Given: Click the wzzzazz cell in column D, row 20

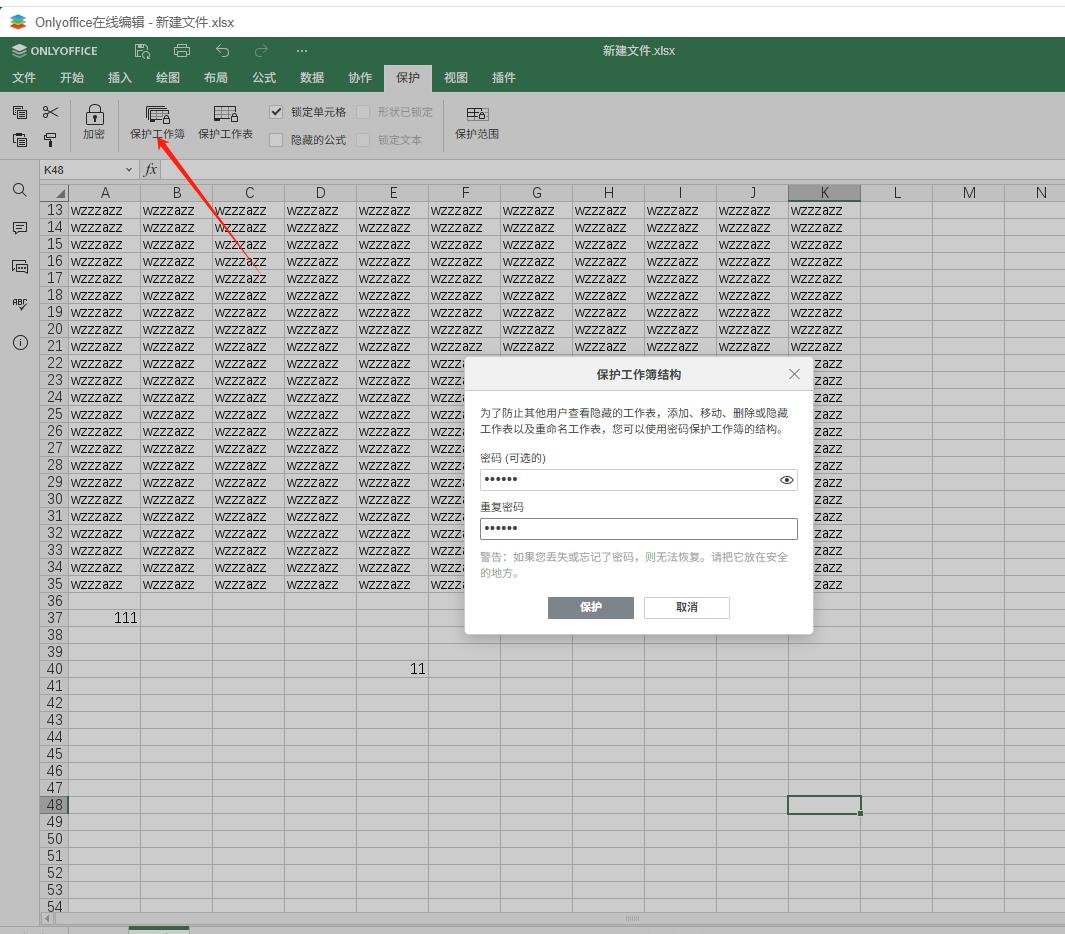Looking at the screenshot, I should coord(321,329).
